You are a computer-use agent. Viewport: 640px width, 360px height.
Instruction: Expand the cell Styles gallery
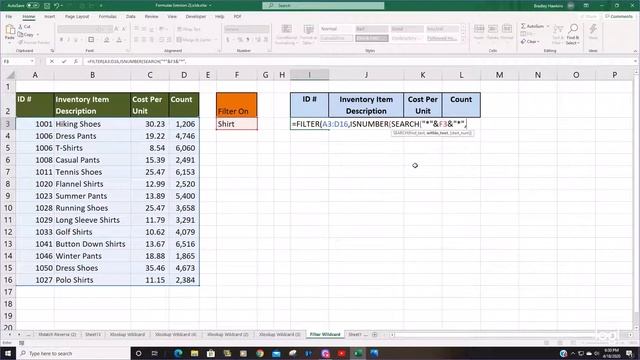click(463, 40)
